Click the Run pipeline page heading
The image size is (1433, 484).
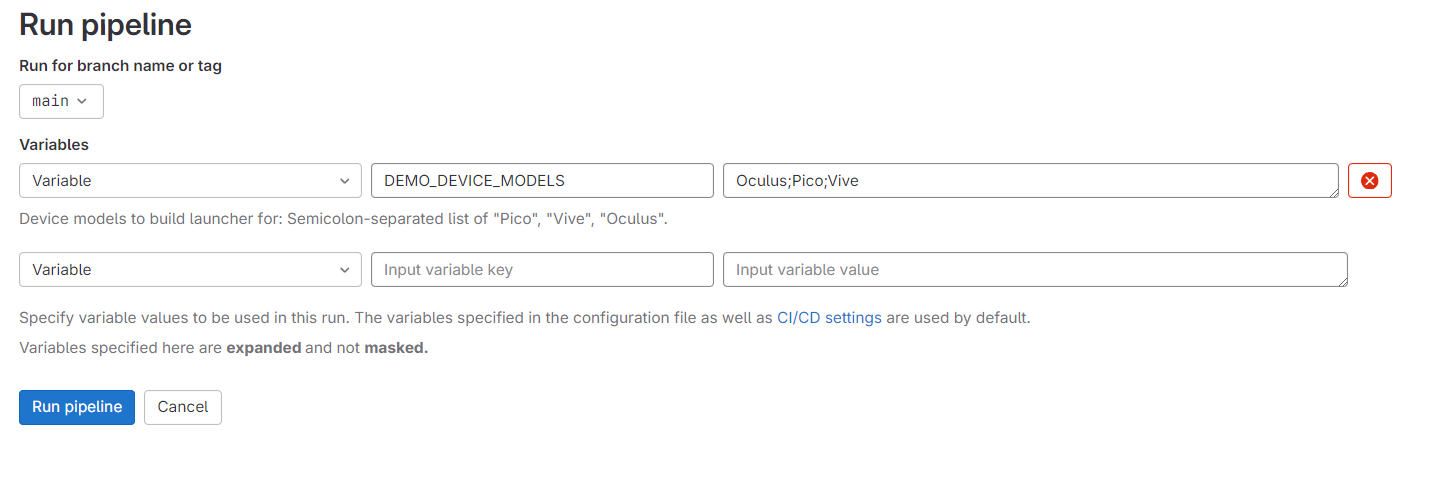106,24
